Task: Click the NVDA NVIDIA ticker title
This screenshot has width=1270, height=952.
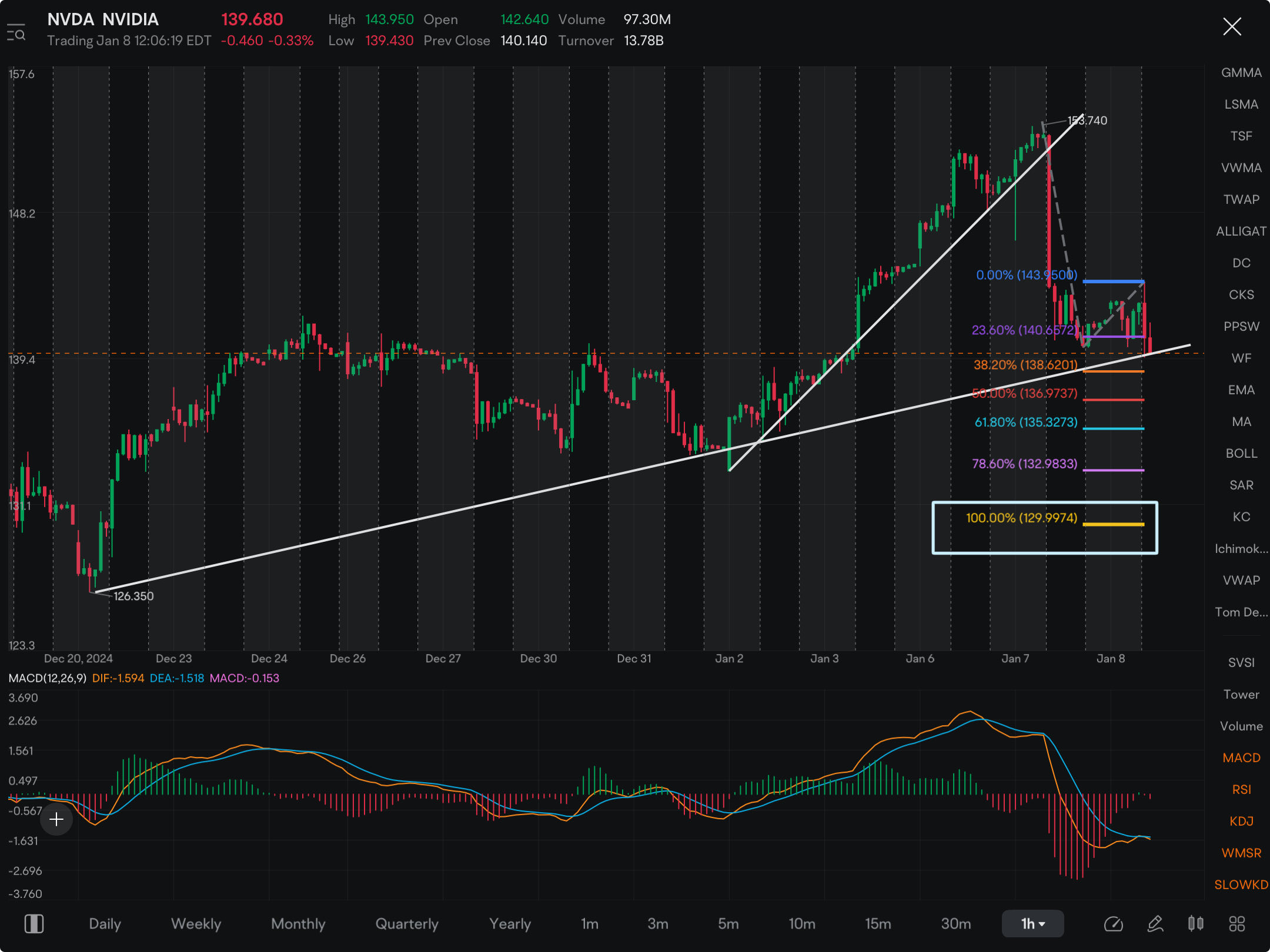Action: coord(103,19)
